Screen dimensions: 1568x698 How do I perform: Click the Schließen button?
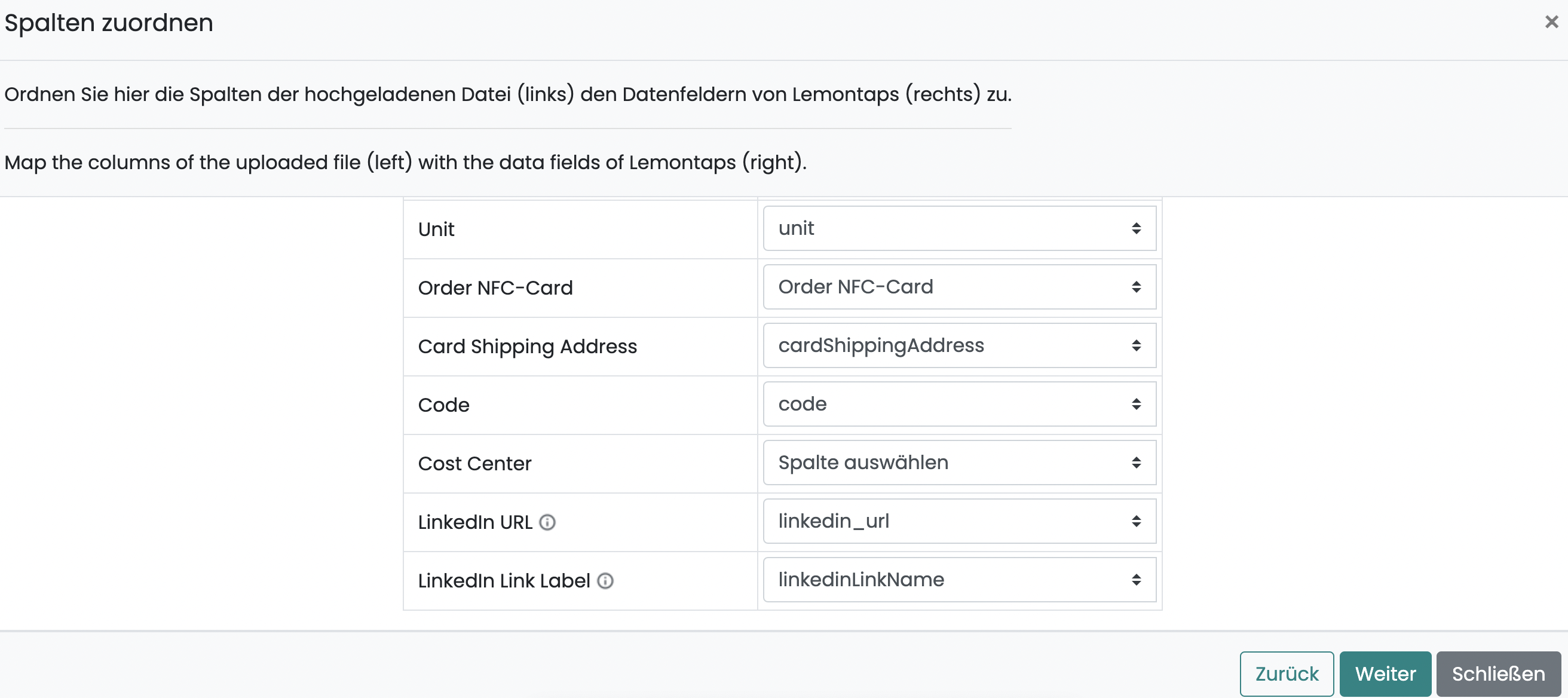tap(1498, 673)
